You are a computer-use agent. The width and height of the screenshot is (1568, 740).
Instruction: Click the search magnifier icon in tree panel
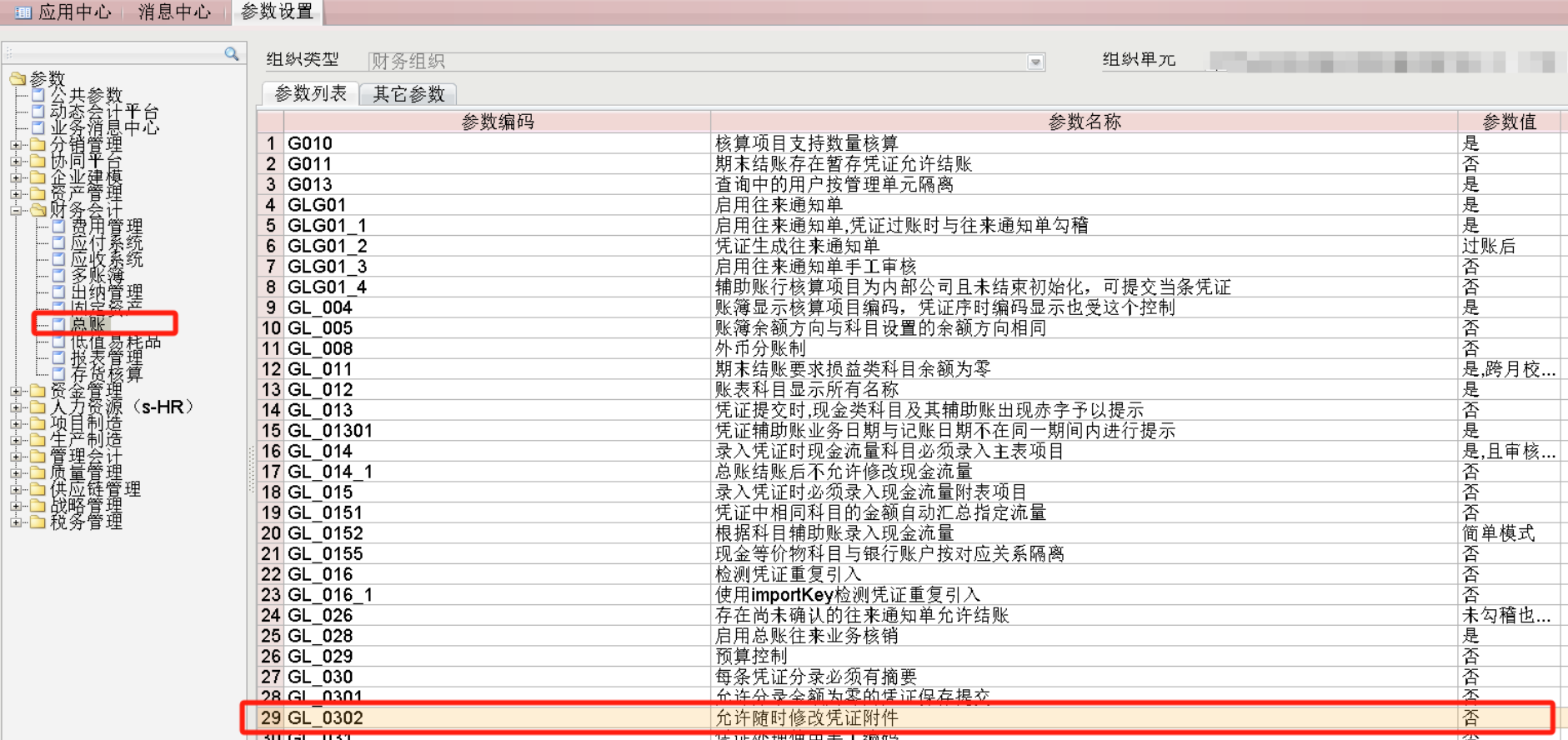[x=231, y=54]
